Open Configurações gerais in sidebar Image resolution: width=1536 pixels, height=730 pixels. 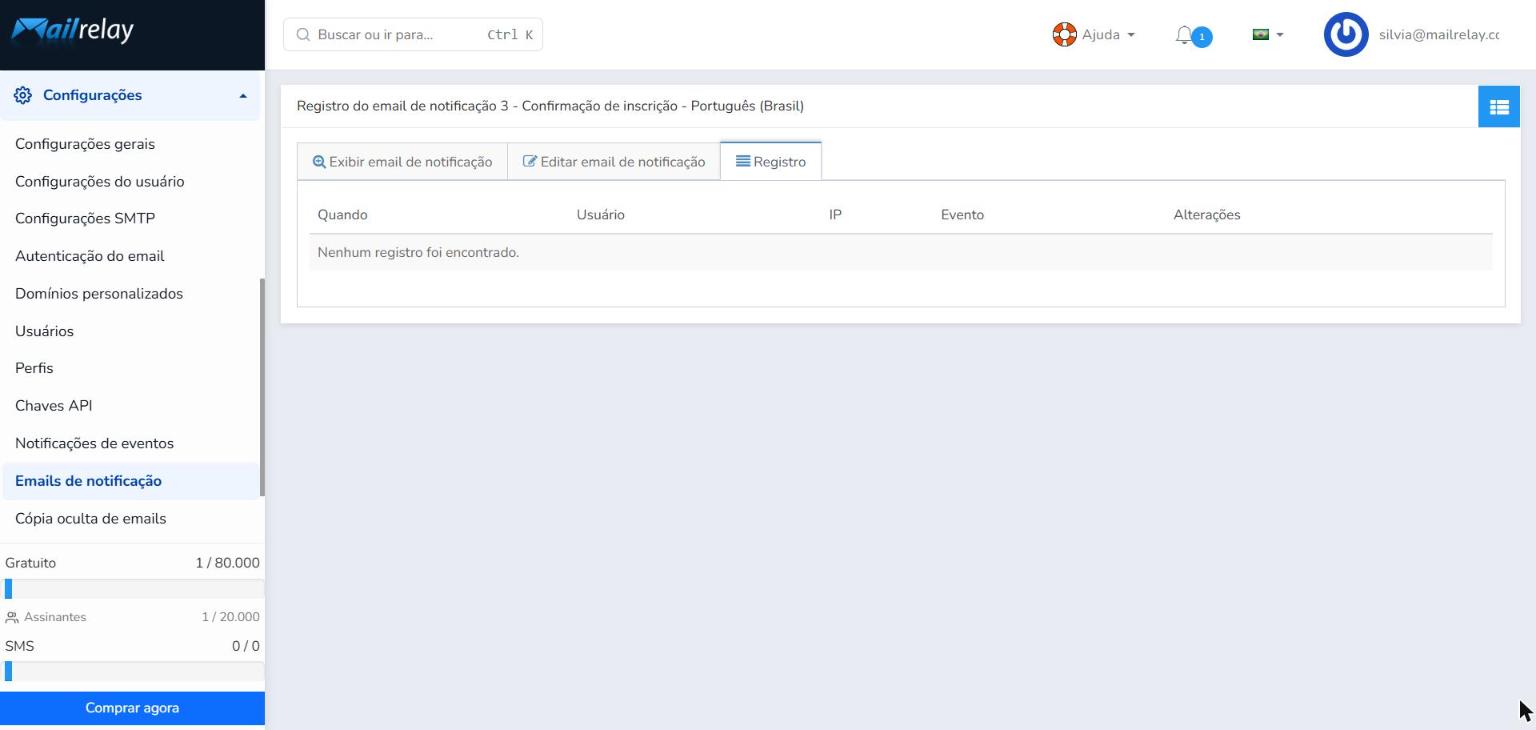[85, 144]
